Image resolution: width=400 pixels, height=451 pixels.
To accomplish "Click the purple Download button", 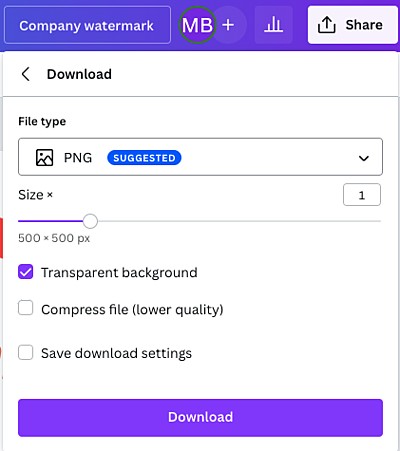I will pyautogui.click(x=200, y=418).
